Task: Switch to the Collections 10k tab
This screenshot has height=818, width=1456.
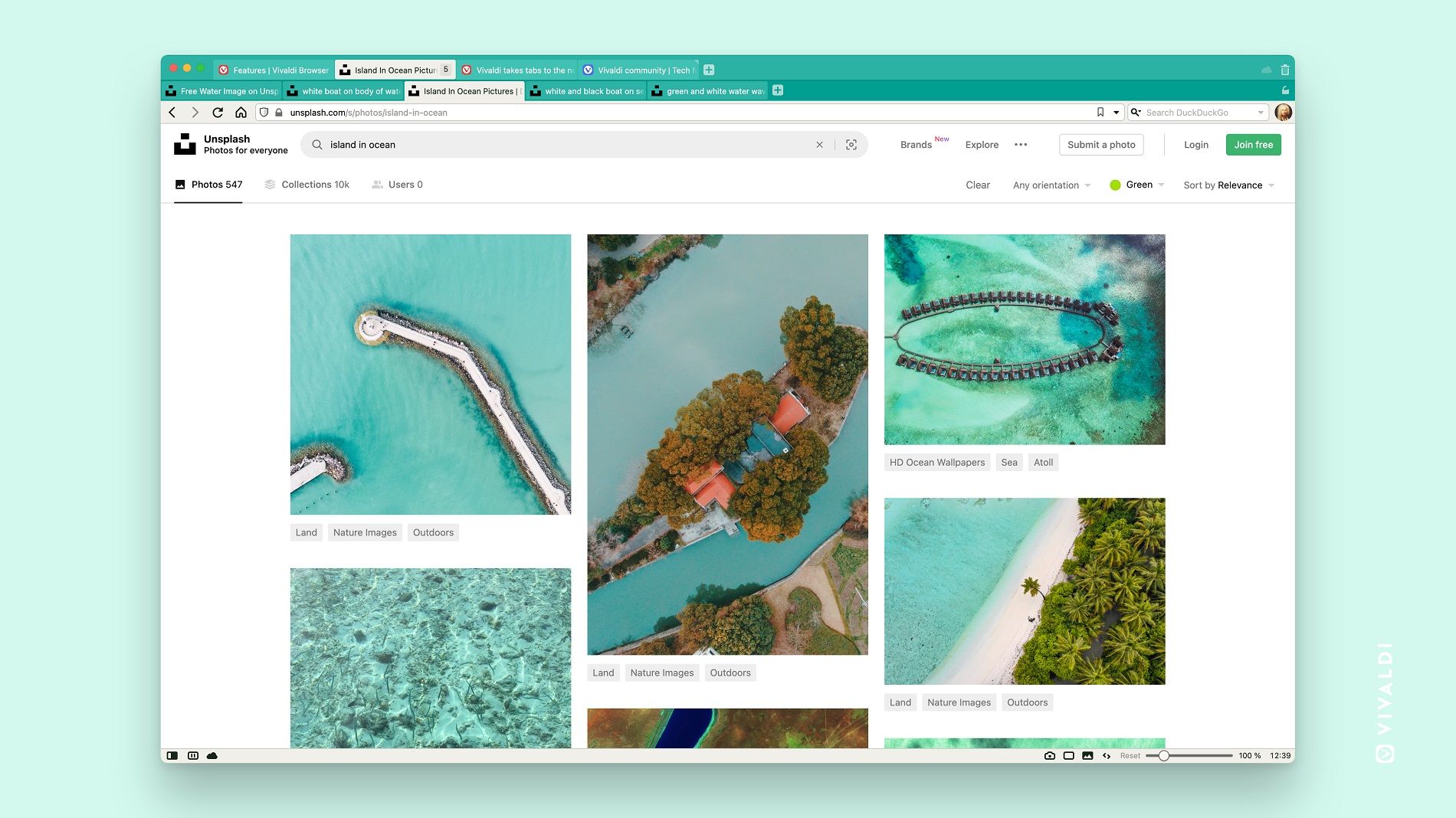Action: pos(307,185)
